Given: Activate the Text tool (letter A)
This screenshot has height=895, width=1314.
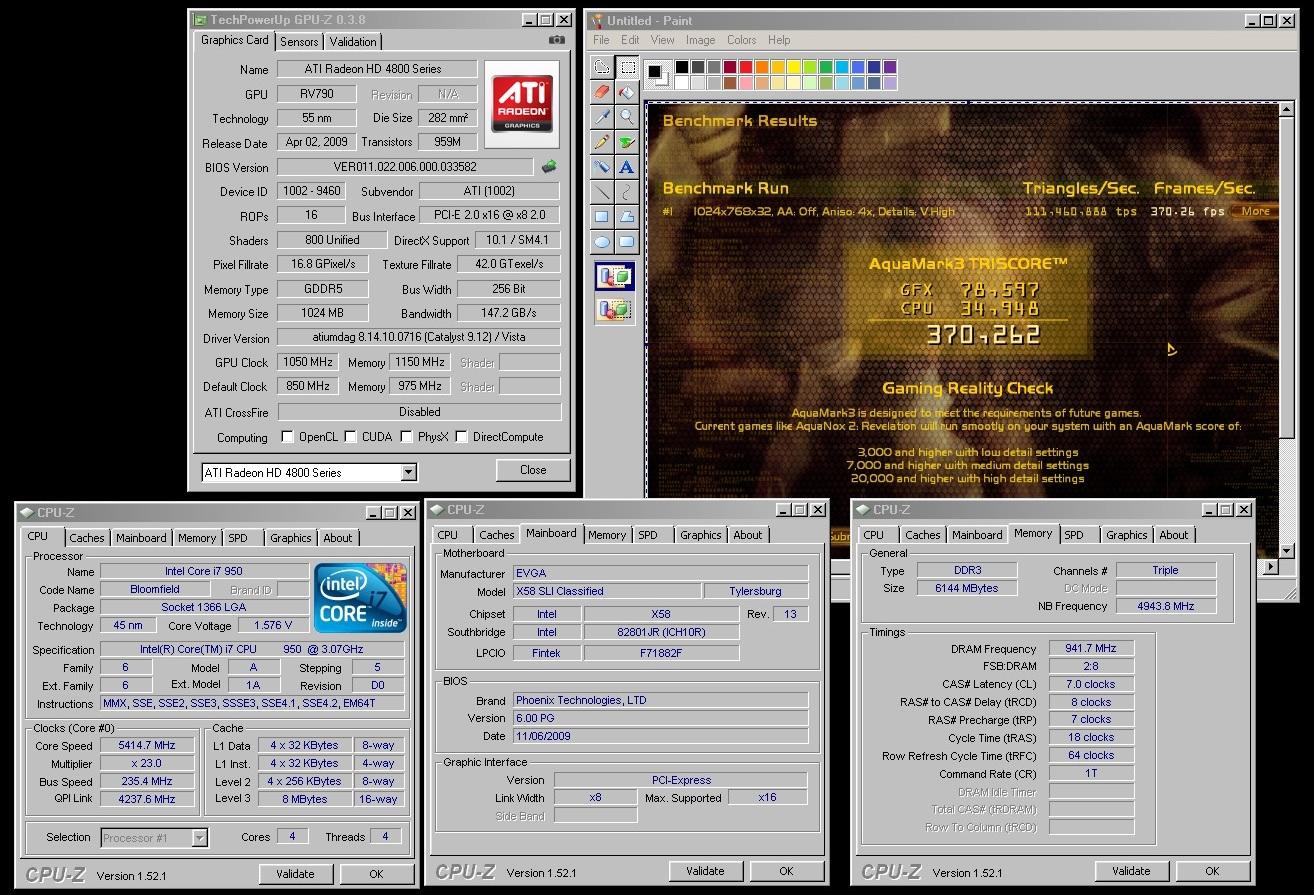Looking at the screenshot, I should [627, 167].
